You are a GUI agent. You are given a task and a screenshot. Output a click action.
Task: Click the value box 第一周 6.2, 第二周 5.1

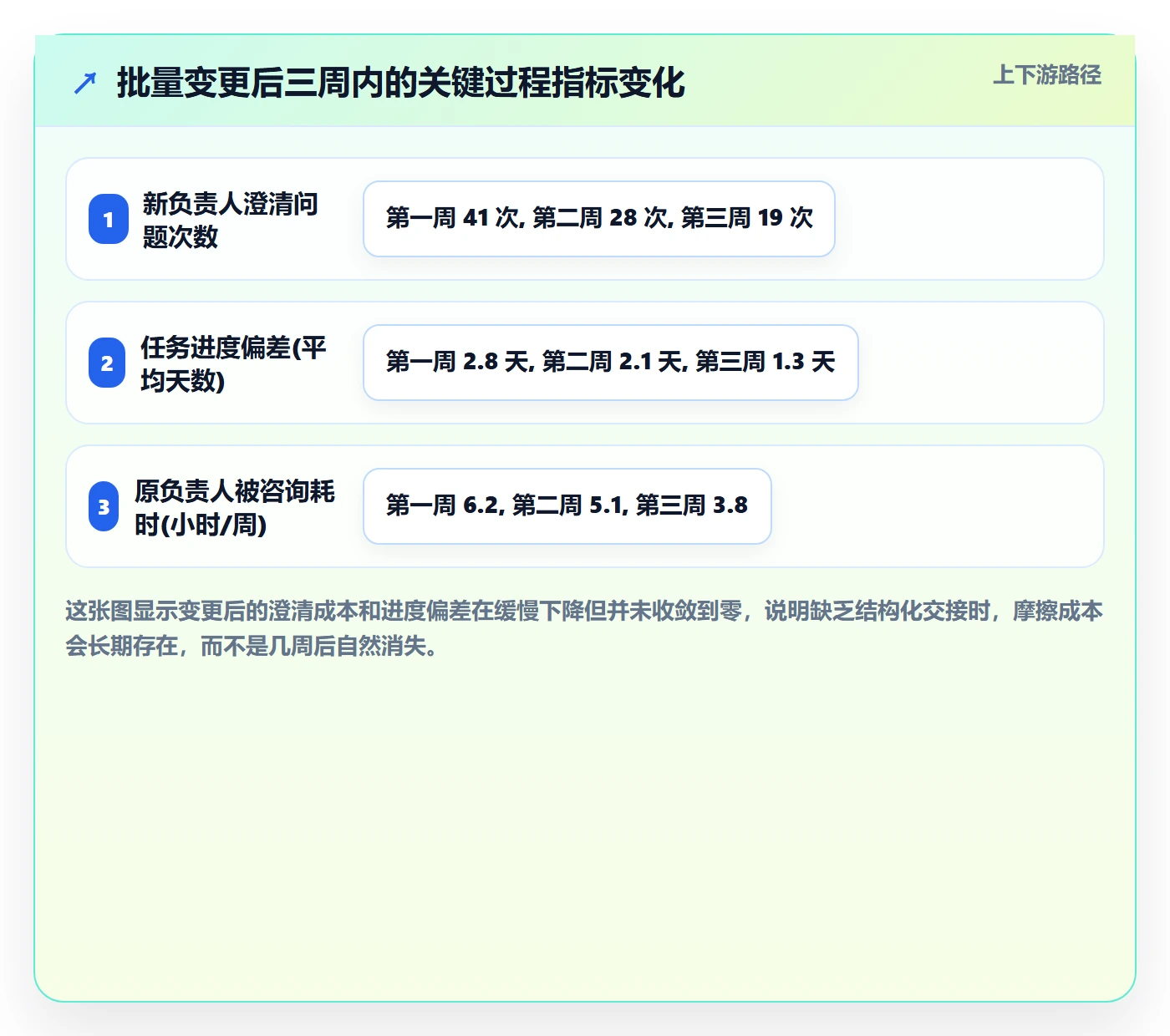point(567,506)
